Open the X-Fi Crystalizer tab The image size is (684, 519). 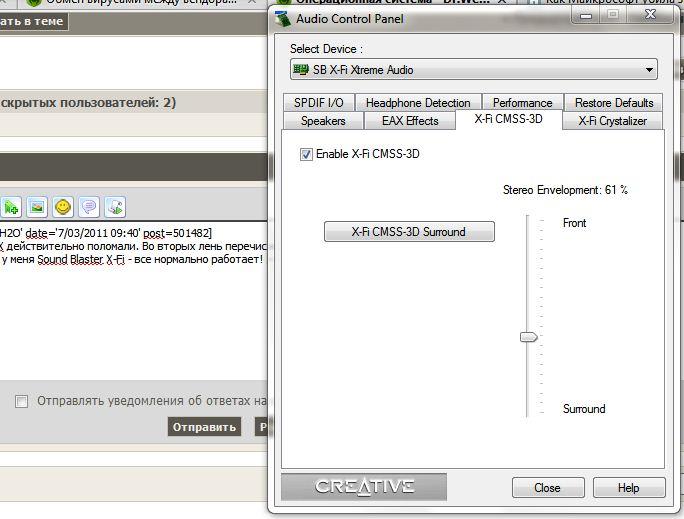pyautogui.click(x=612, y=121)
